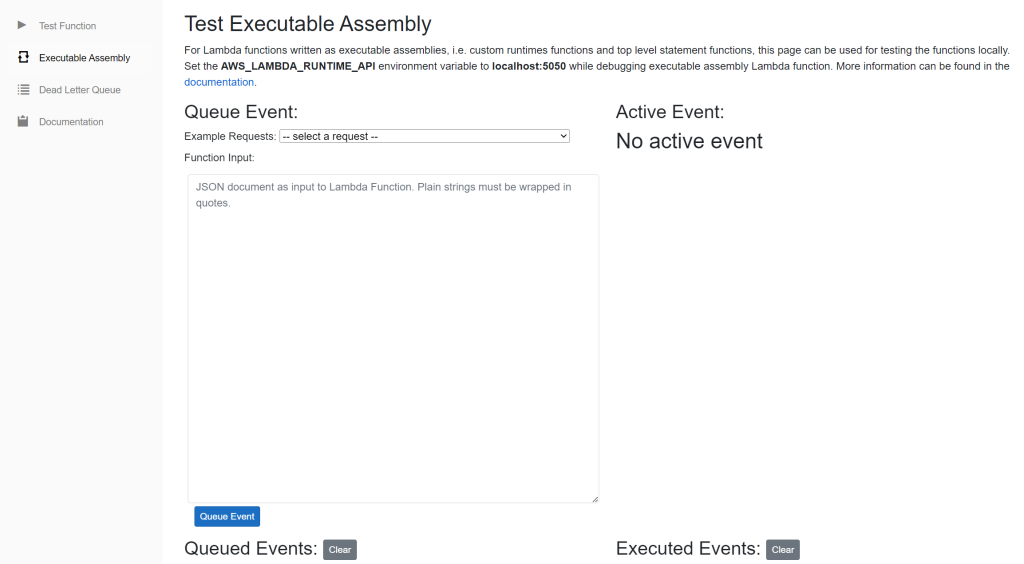Follow the blue documentation link
Screen dimensions: 1024x564
[219, 82]
